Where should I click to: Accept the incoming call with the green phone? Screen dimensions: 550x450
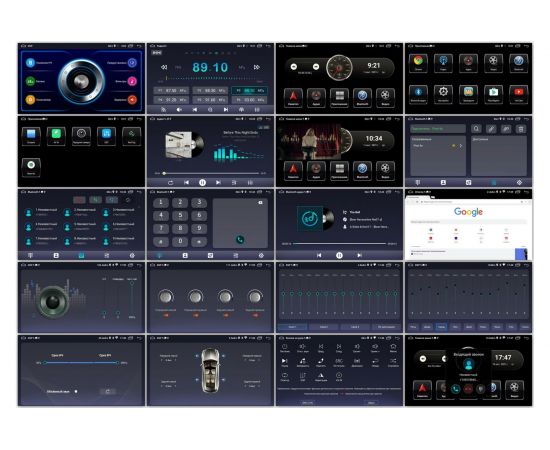(x=455, y=389)
